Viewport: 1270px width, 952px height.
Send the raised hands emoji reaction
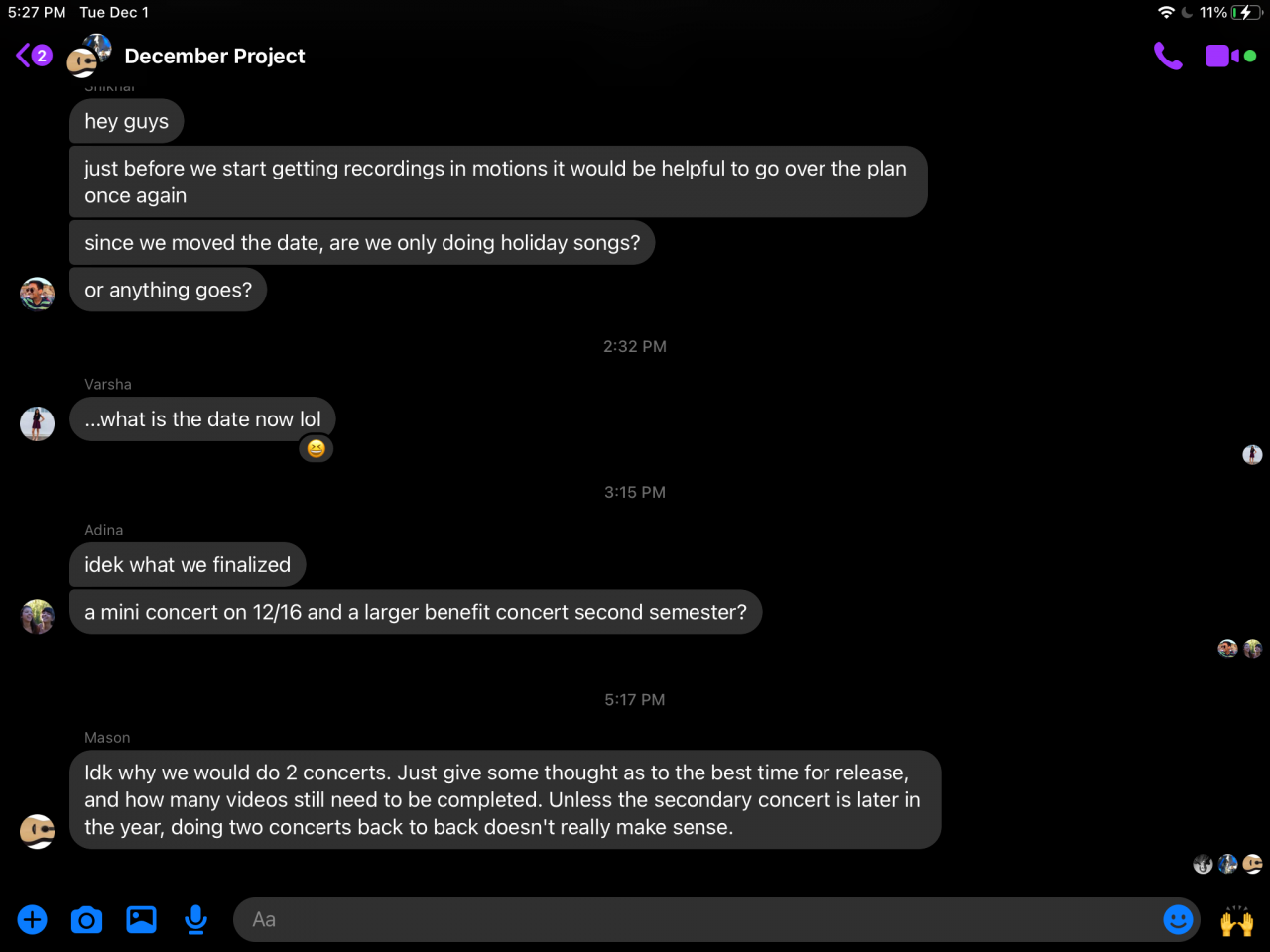pos(1236,921)
